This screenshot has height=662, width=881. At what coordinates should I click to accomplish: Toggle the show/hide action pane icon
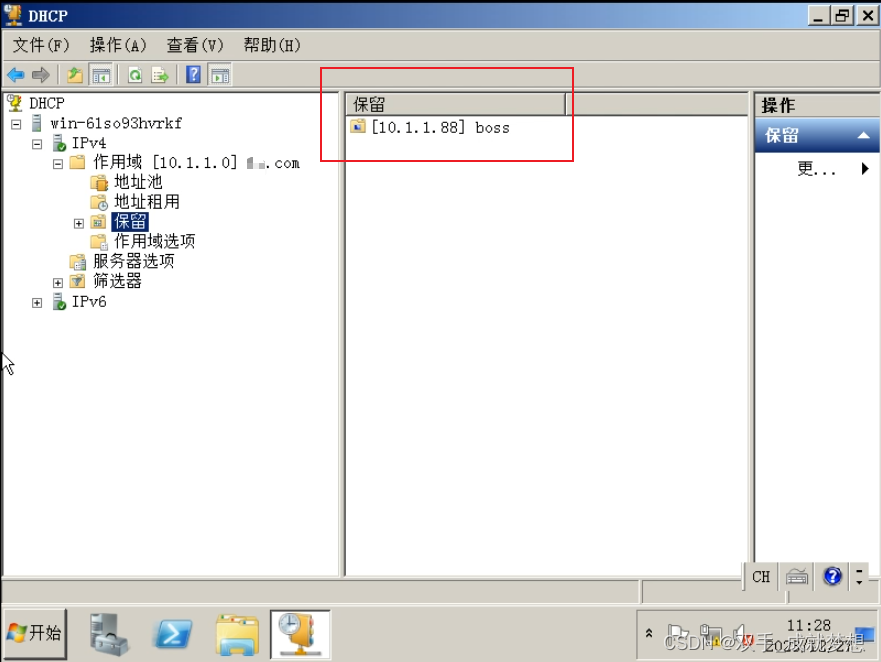[220, 75]
